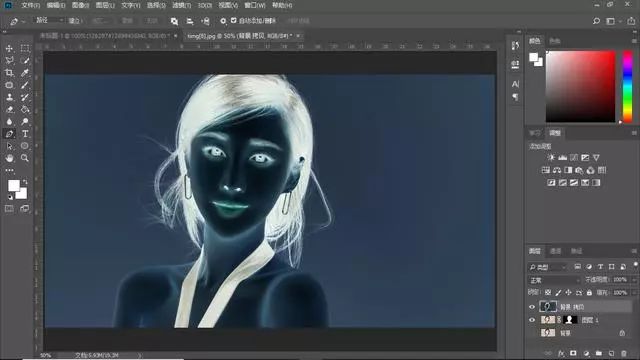The image size is (640, 360).
Task: Open Layers panel flyout menu
Action: [x=634, y=251]
